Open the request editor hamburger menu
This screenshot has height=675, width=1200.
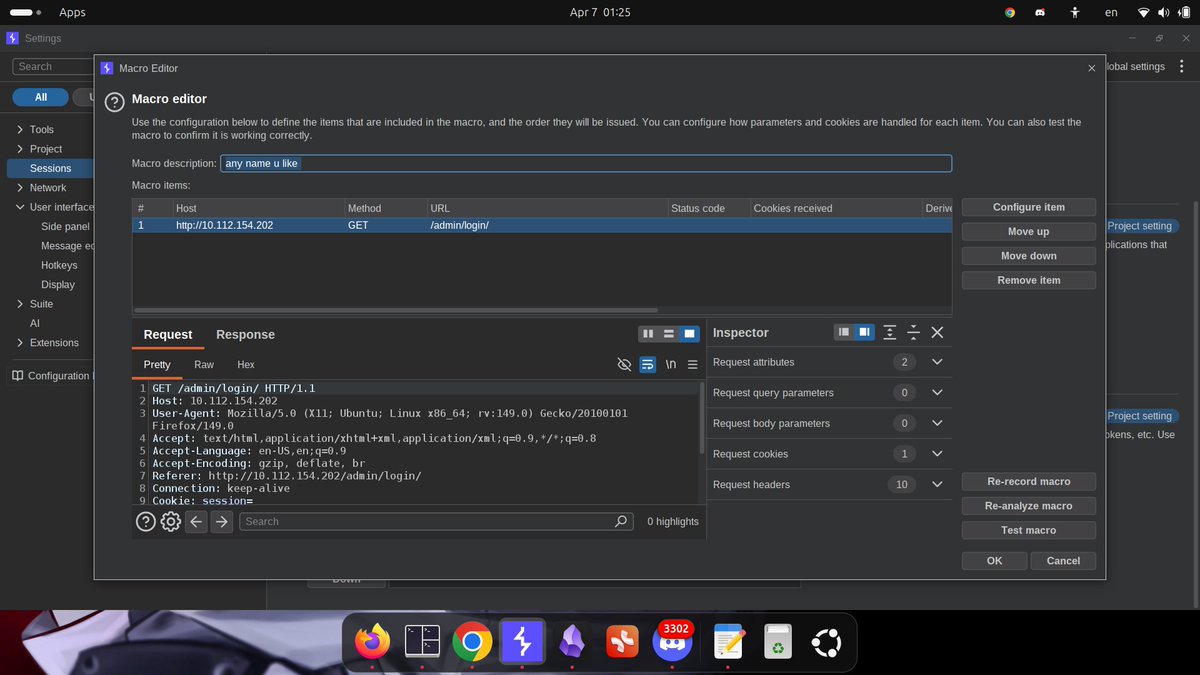click(692, 365)
